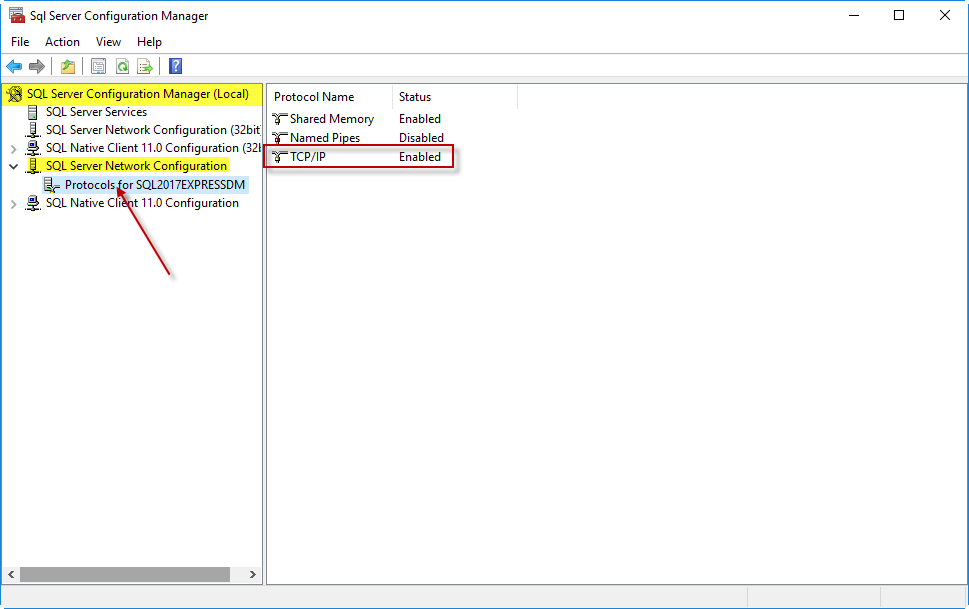Click the Named Pipes protocol icon

[x=280, y=138]
